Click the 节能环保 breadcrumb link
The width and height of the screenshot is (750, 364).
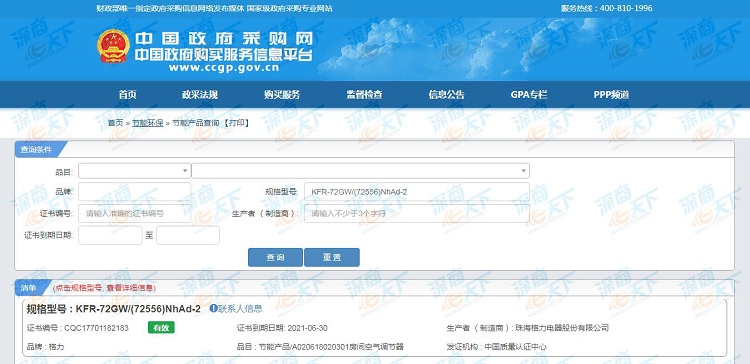tap(148, 123)
